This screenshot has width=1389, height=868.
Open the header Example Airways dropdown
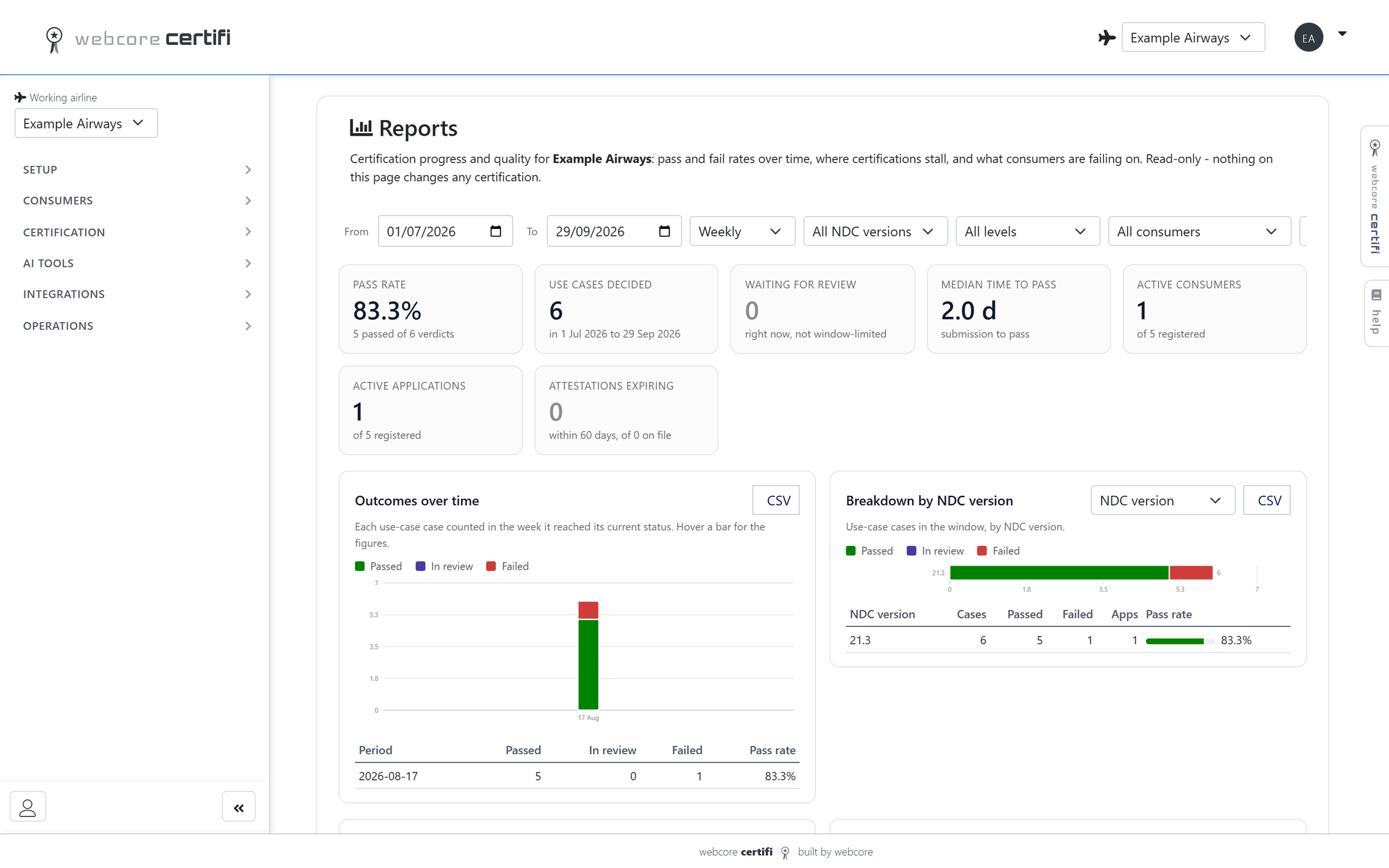pos(1193,37)
